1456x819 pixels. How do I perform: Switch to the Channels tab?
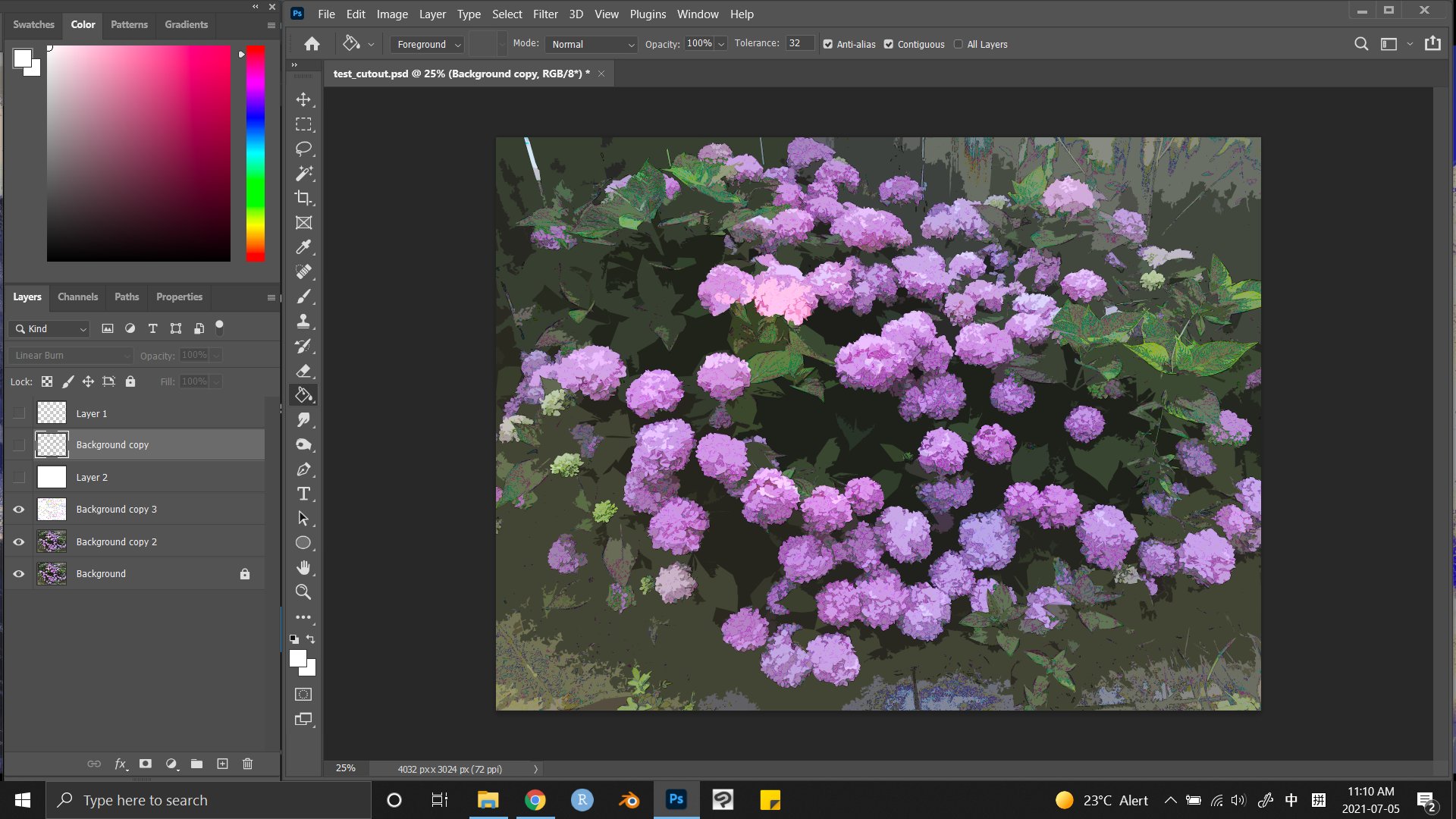(x=77, y=297)
